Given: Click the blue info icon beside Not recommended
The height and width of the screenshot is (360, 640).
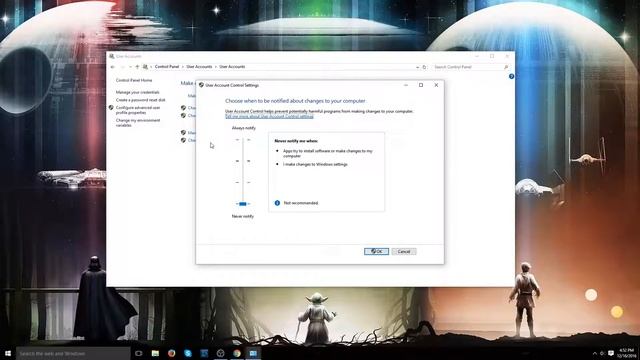Looking at the screenshot, I should pos(277,203).
